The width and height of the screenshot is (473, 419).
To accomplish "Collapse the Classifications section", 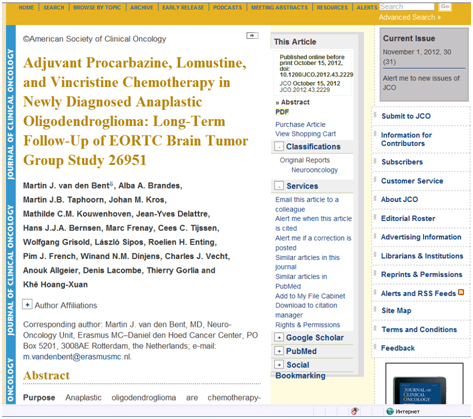I will 279,146.
